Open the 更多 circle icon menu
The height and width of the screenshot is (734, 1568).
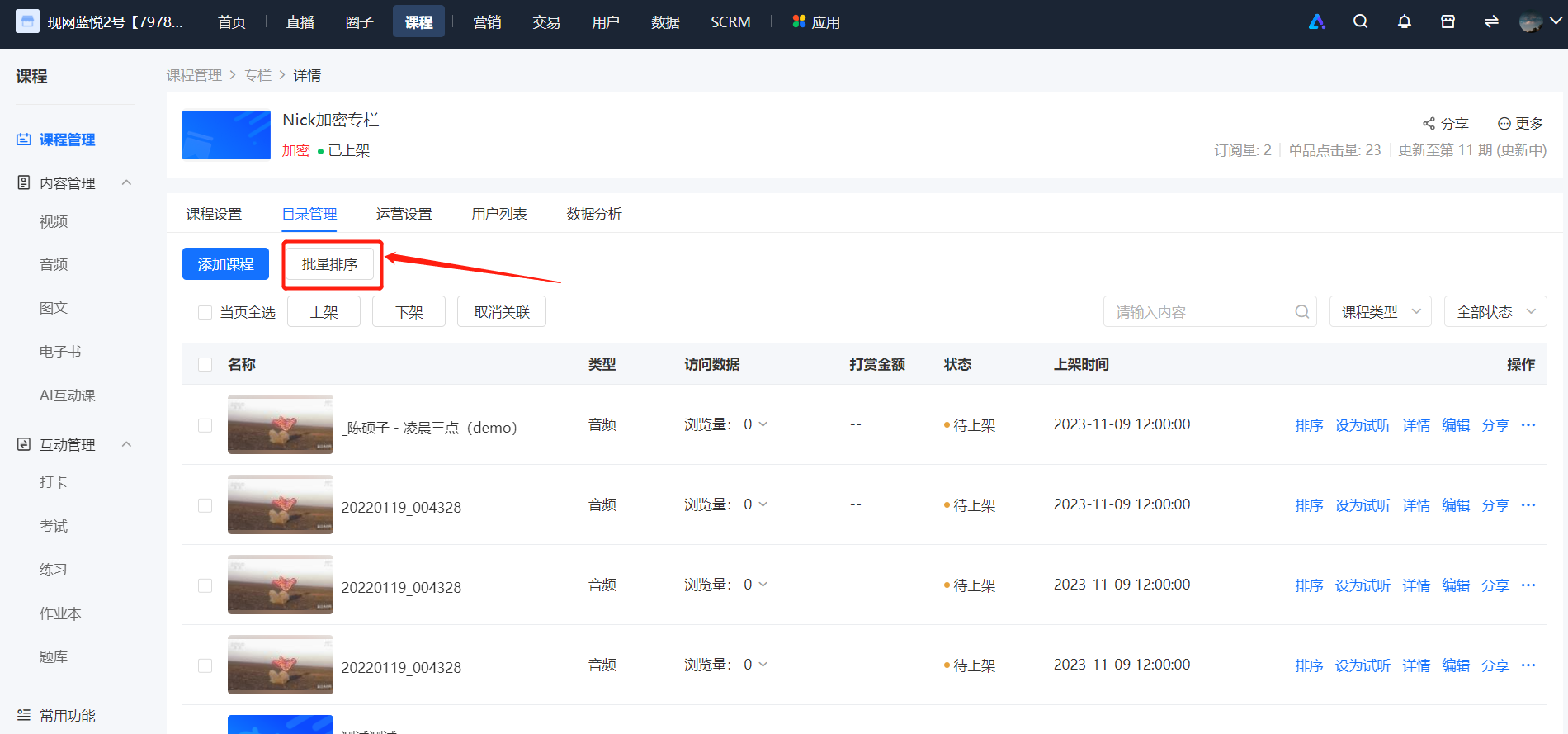tap(1504, 124)
